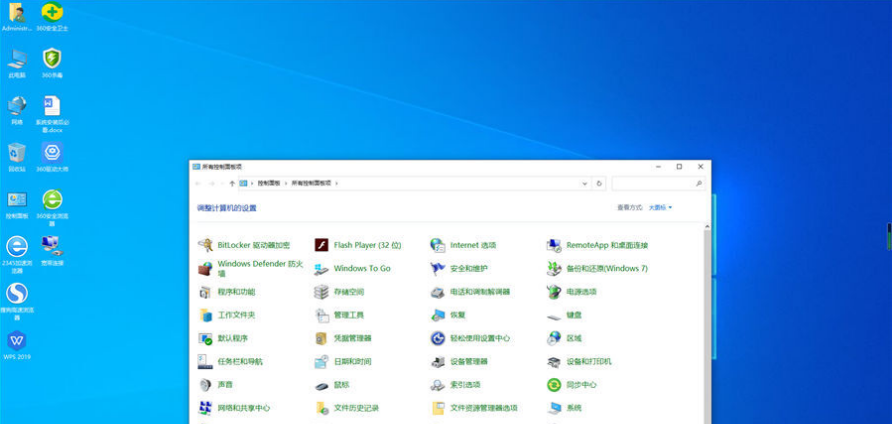The image size is (892, 424).
Task: Open the Sync Center item
Action: tap(580, 385)
